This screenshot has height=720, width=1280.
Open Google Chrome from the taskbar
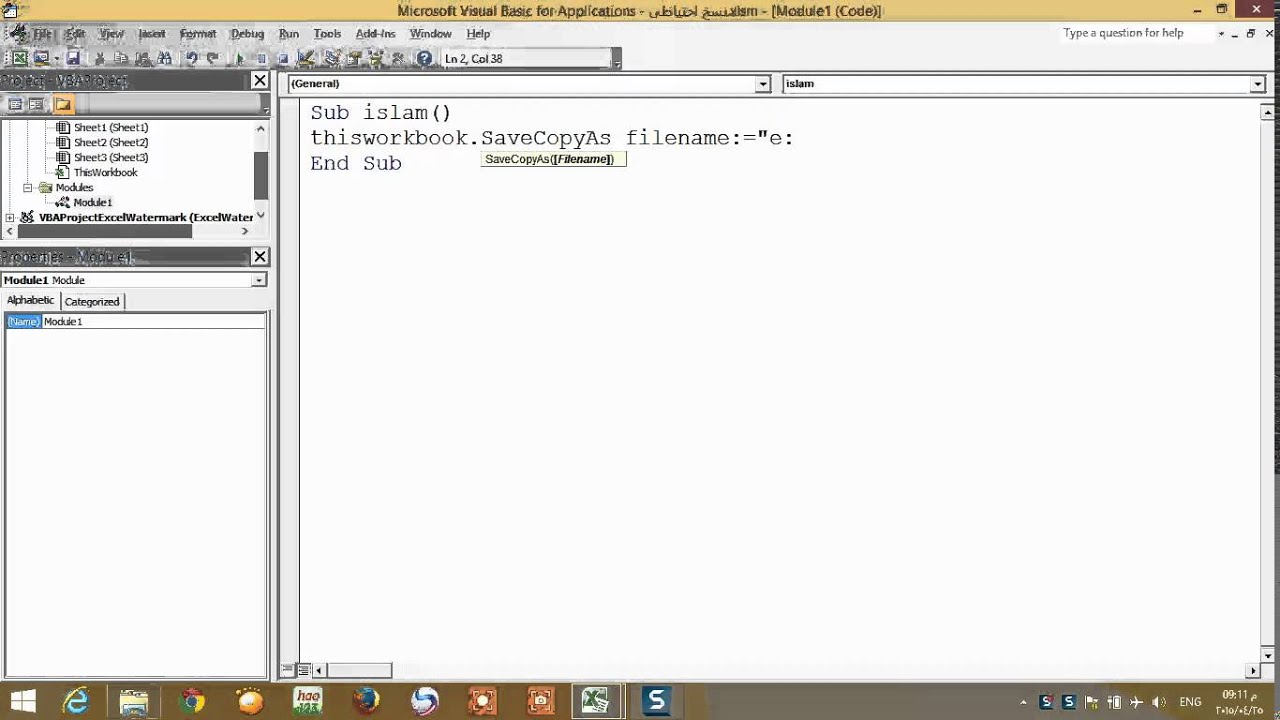(x=192, y=701)
